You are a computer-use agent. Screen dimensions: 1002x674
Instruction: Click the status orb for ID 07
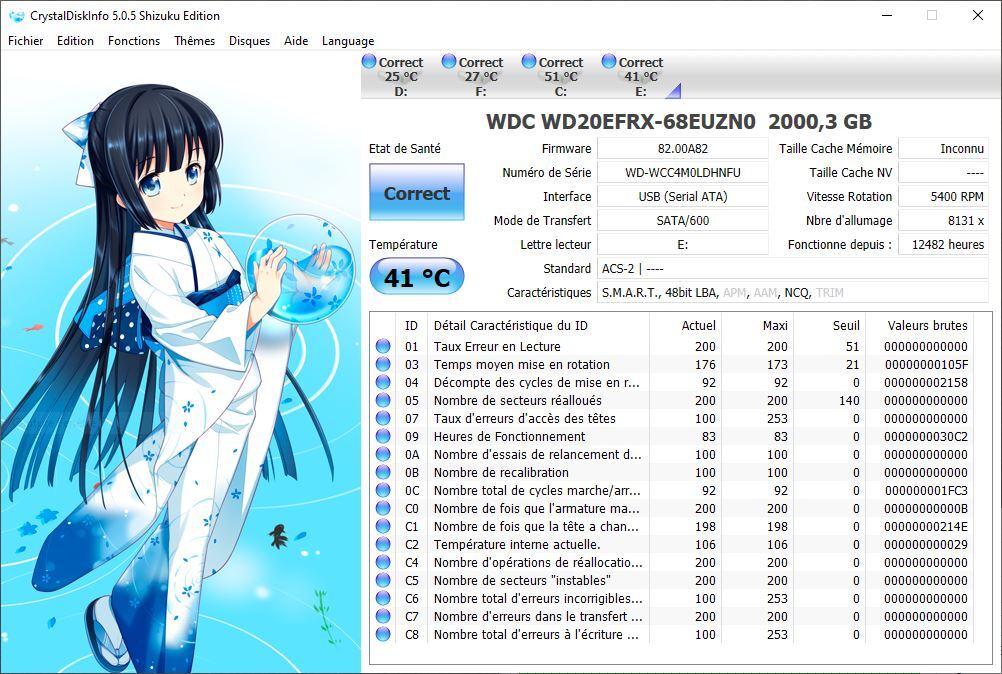pos(383,418)
